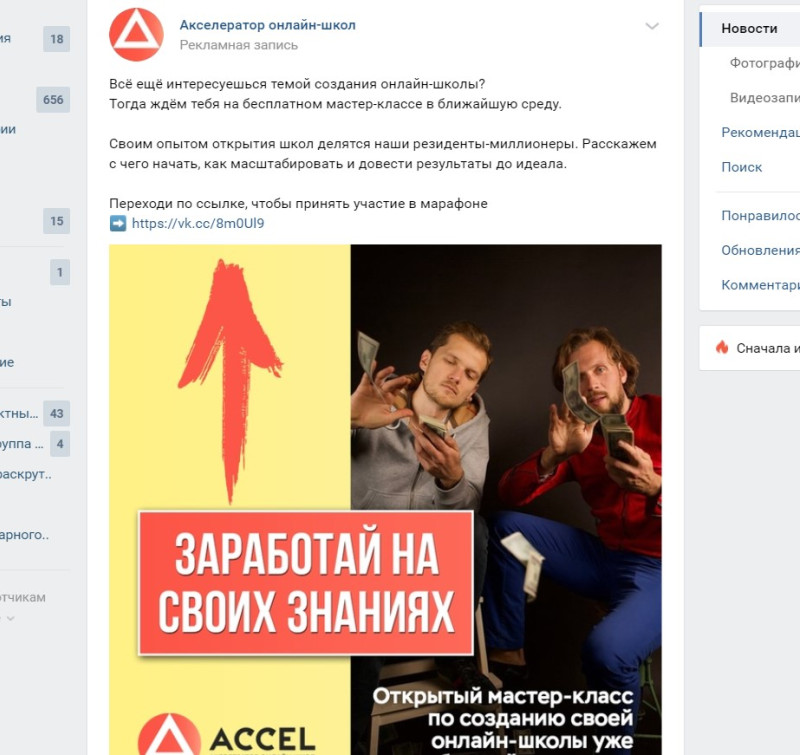The image size is (800, 755).
Task: Open Комментарии section
Action: (760, 285)
